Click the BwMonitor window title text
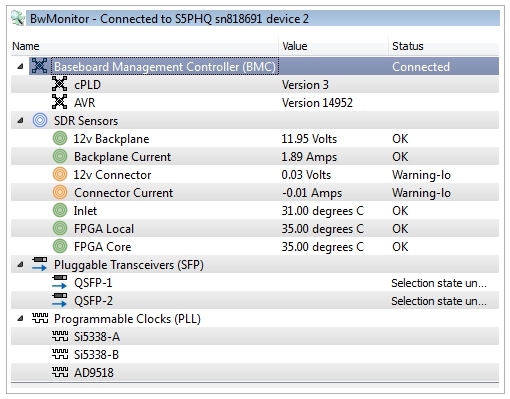This screenshot has height=399, width=510. tap(169, 19)
